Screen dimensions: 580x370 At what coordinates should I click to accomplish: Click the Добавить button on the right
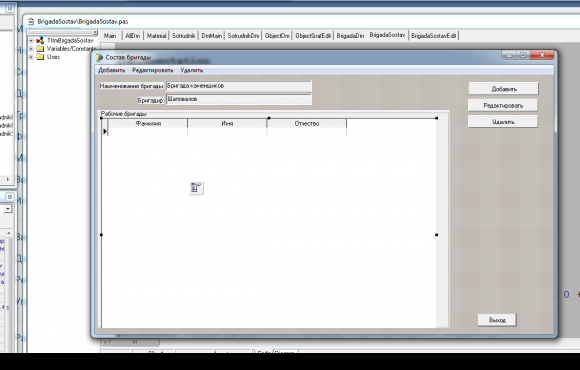(503, 89)
